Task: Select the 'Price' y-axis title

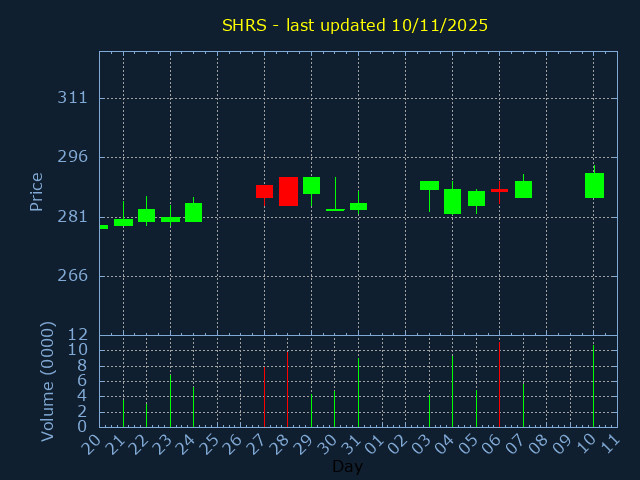Action: (x=37, y=191)
